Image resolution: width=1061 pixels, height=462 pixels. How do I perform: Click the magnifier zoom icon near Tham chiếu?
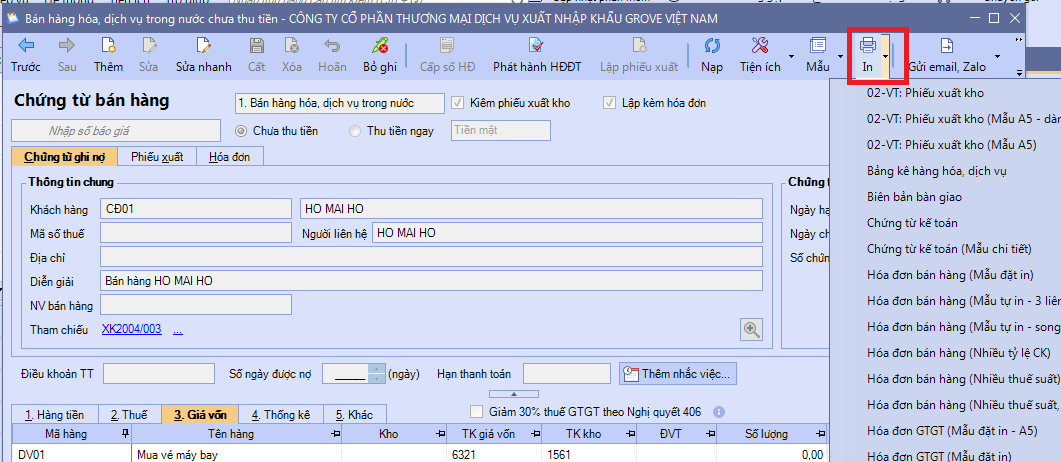(x=752, y=329)
